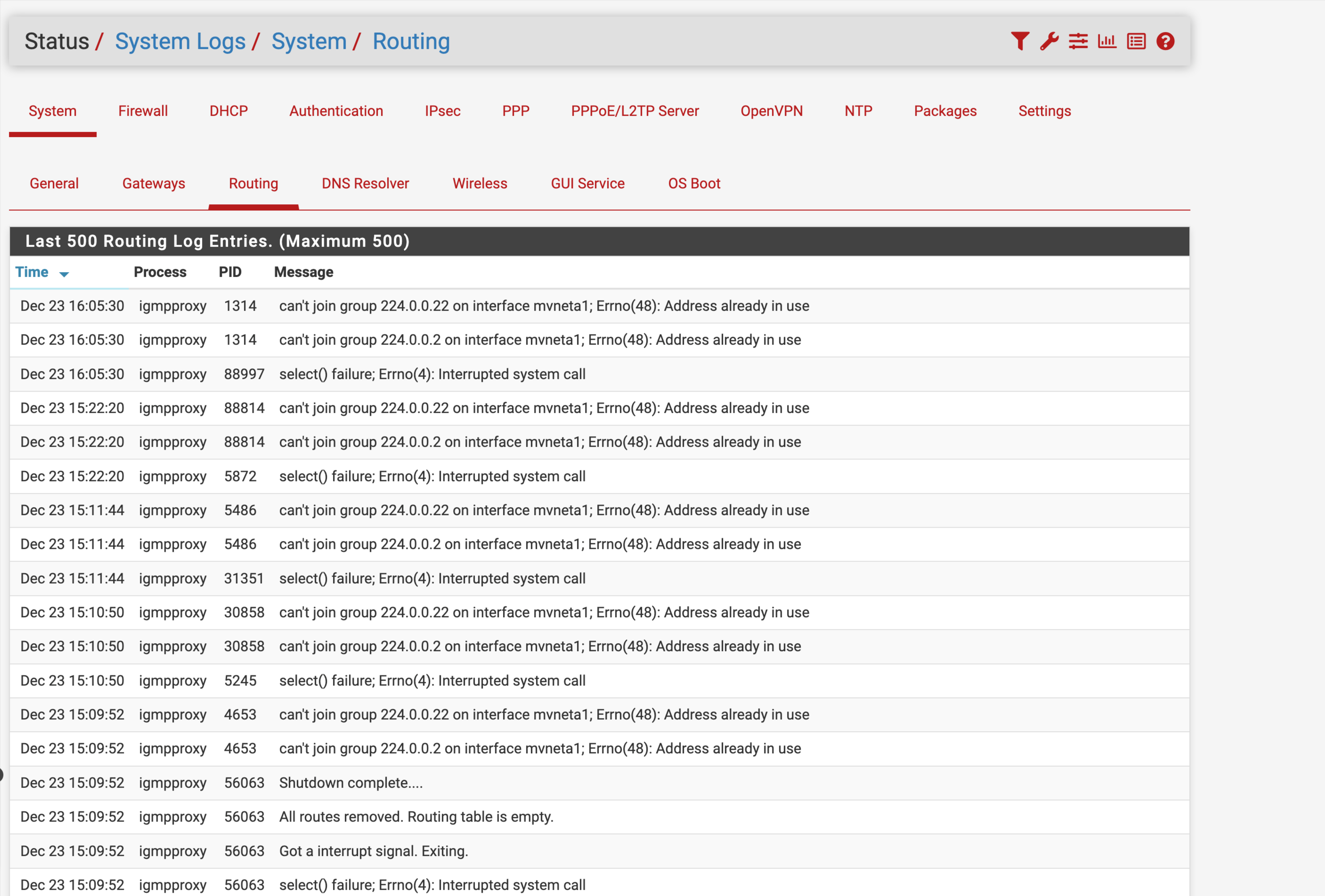Open the bar chart status icon
The height and width of the screenshot is (896, 1325).
click(1106, 41)
